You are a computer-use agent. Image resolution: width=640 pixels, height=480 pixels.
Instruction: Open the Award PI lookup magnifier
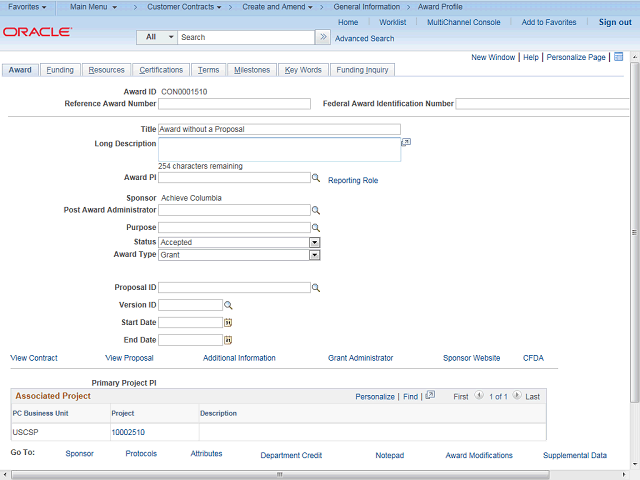[x=315, y=178]
